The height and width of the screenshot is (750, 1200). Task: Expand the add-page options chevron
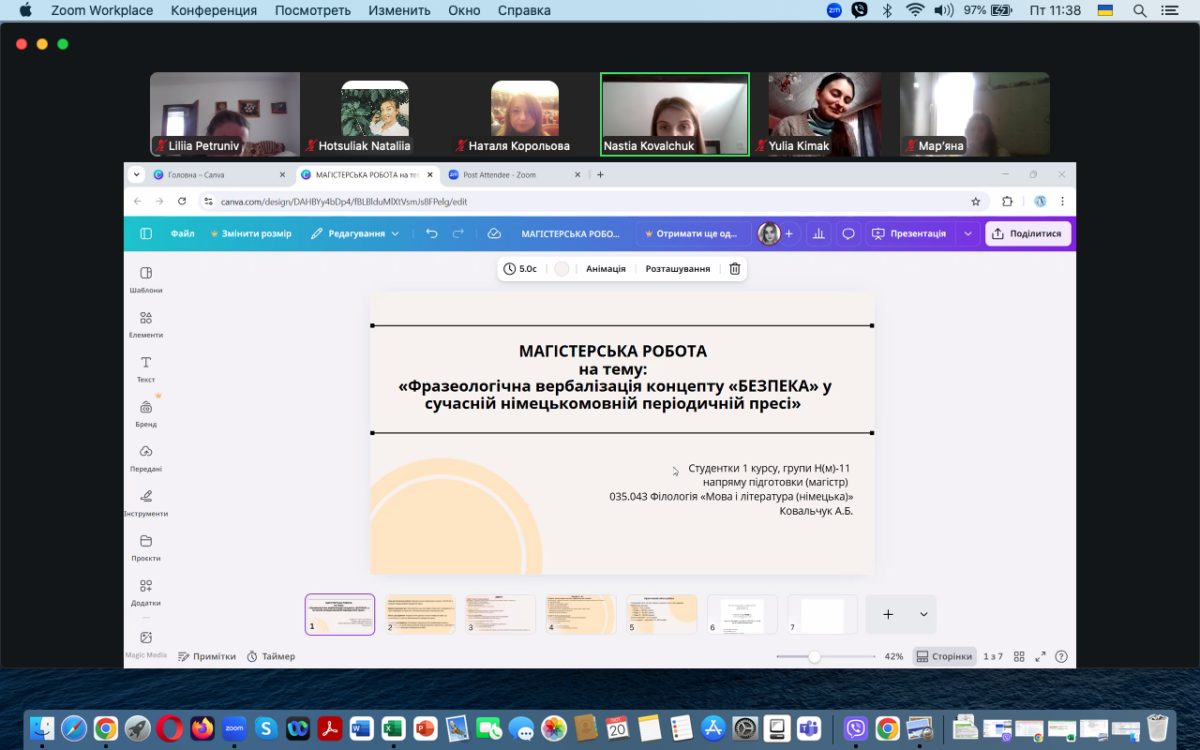(923, 614)
